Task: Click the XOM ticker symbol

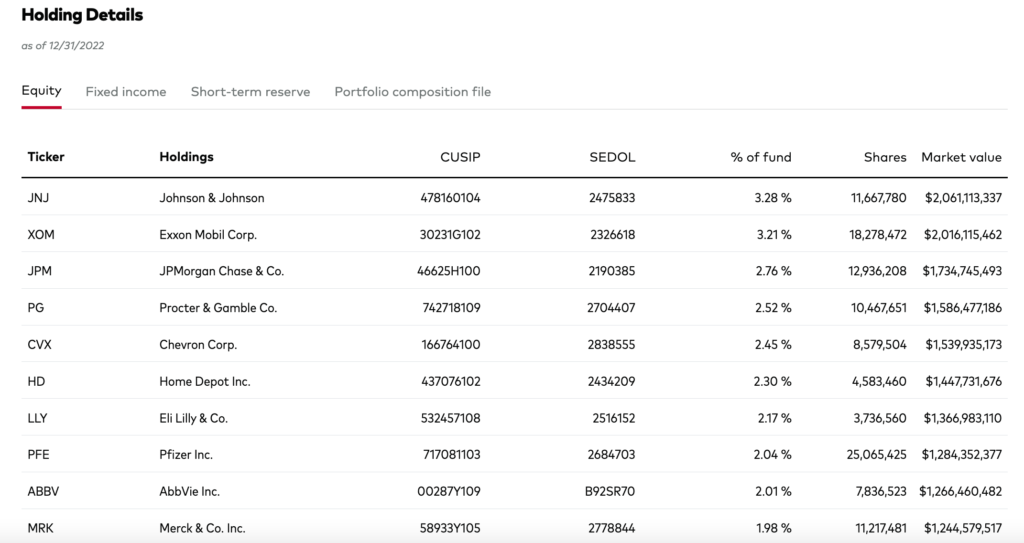Action: pos(39,235)
